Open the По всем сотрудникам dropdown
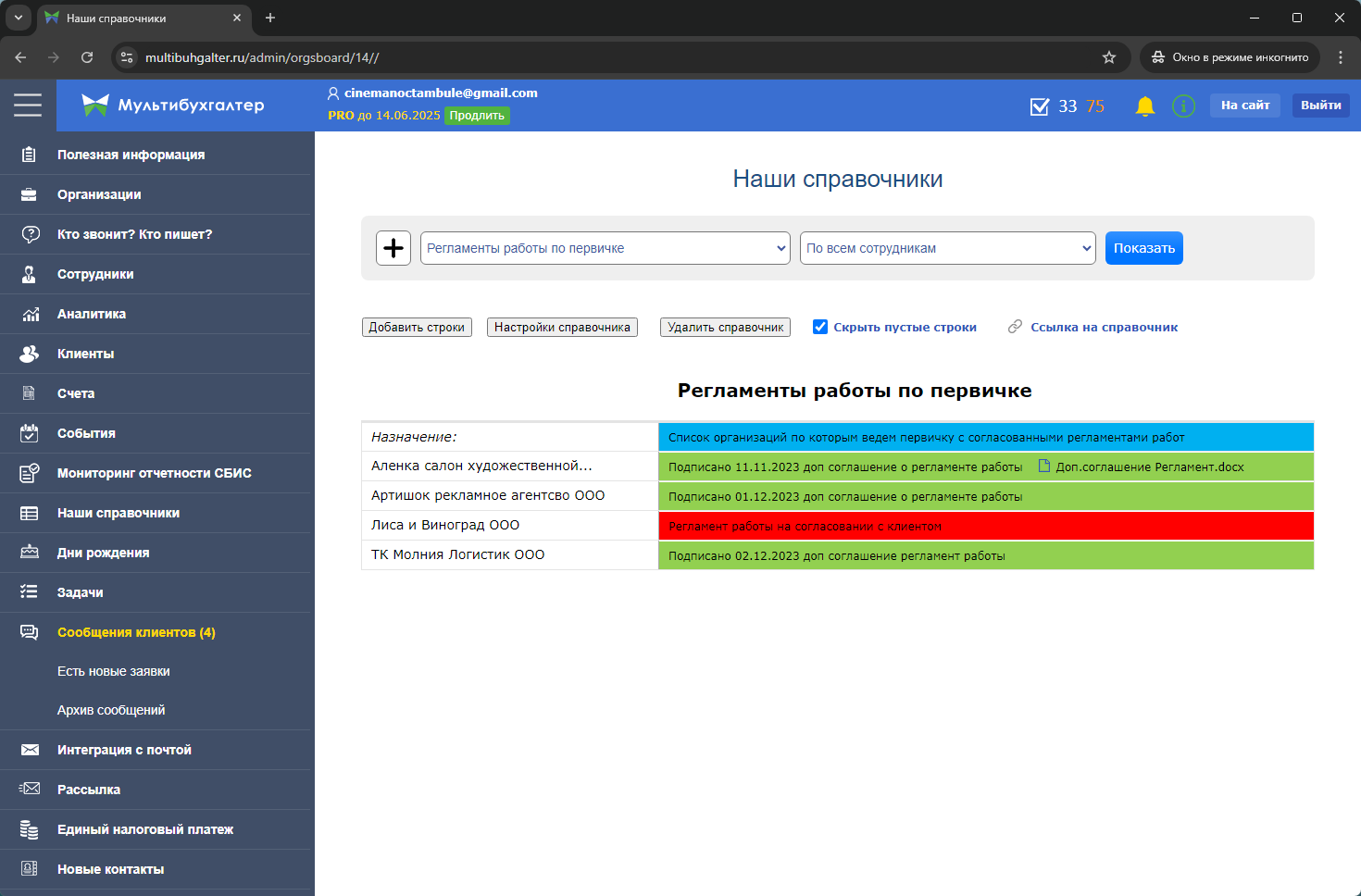Screen dimensions: 1361x896 [x=947, y=248]
